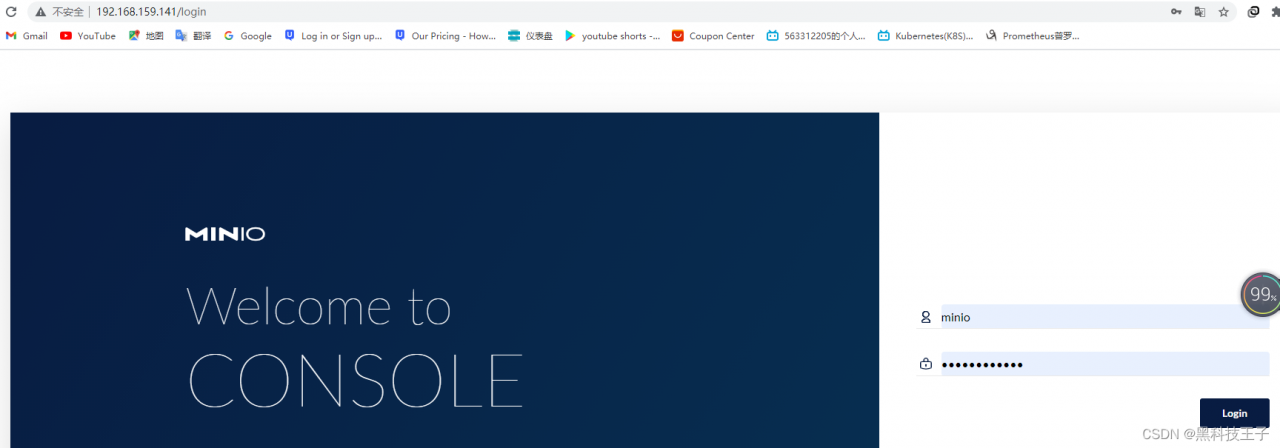Open the YouTube bookmark
1280x448 pixels.
[x=88, y=35]
